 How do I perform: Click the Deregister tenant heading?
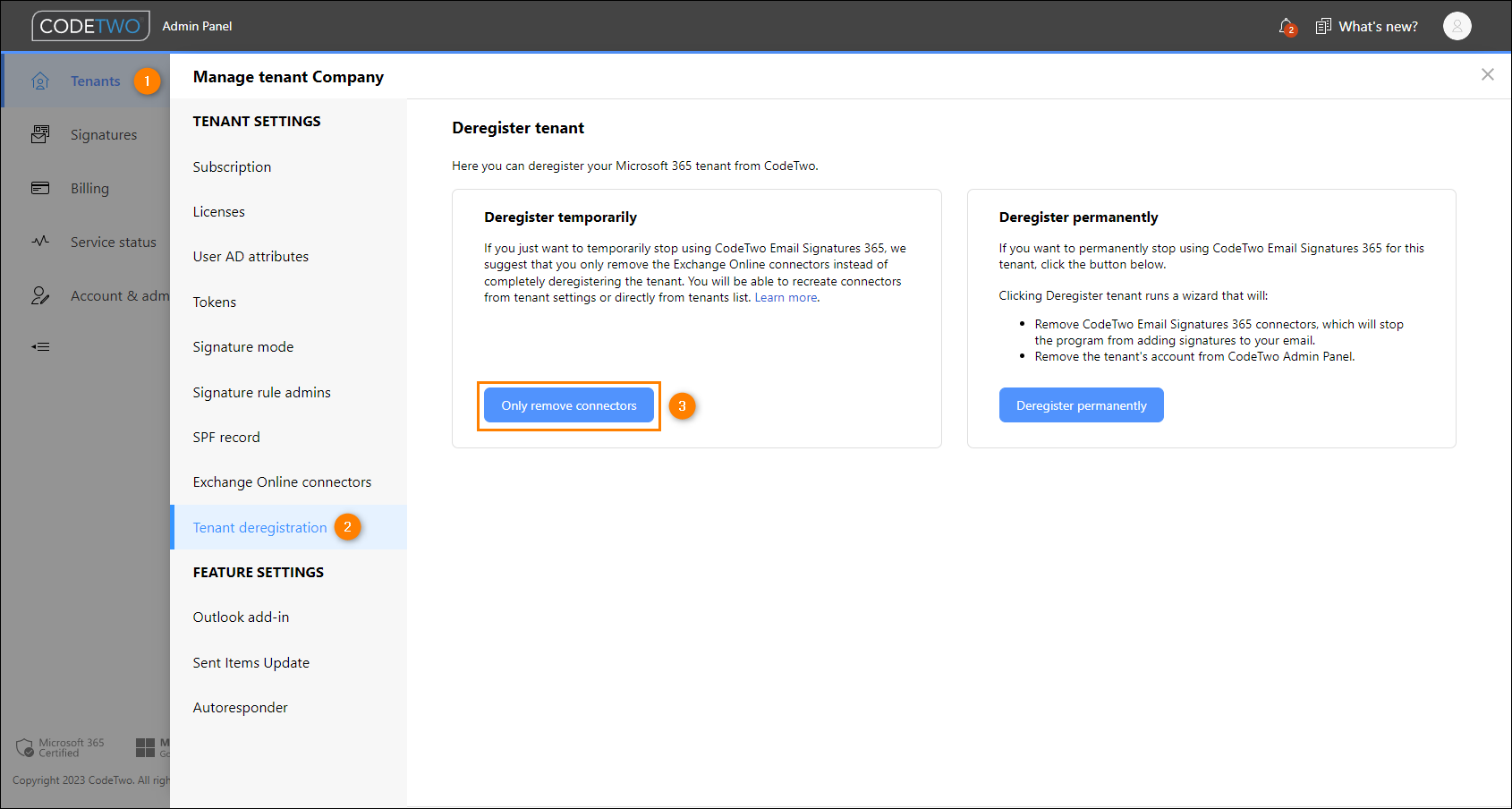point(518,128)
